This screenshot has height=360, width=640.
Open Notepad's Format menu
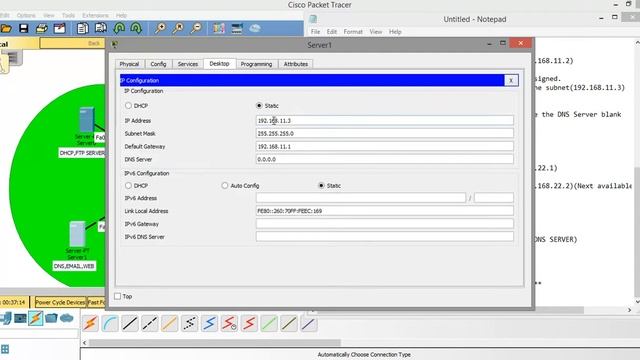tap(353, 31)
